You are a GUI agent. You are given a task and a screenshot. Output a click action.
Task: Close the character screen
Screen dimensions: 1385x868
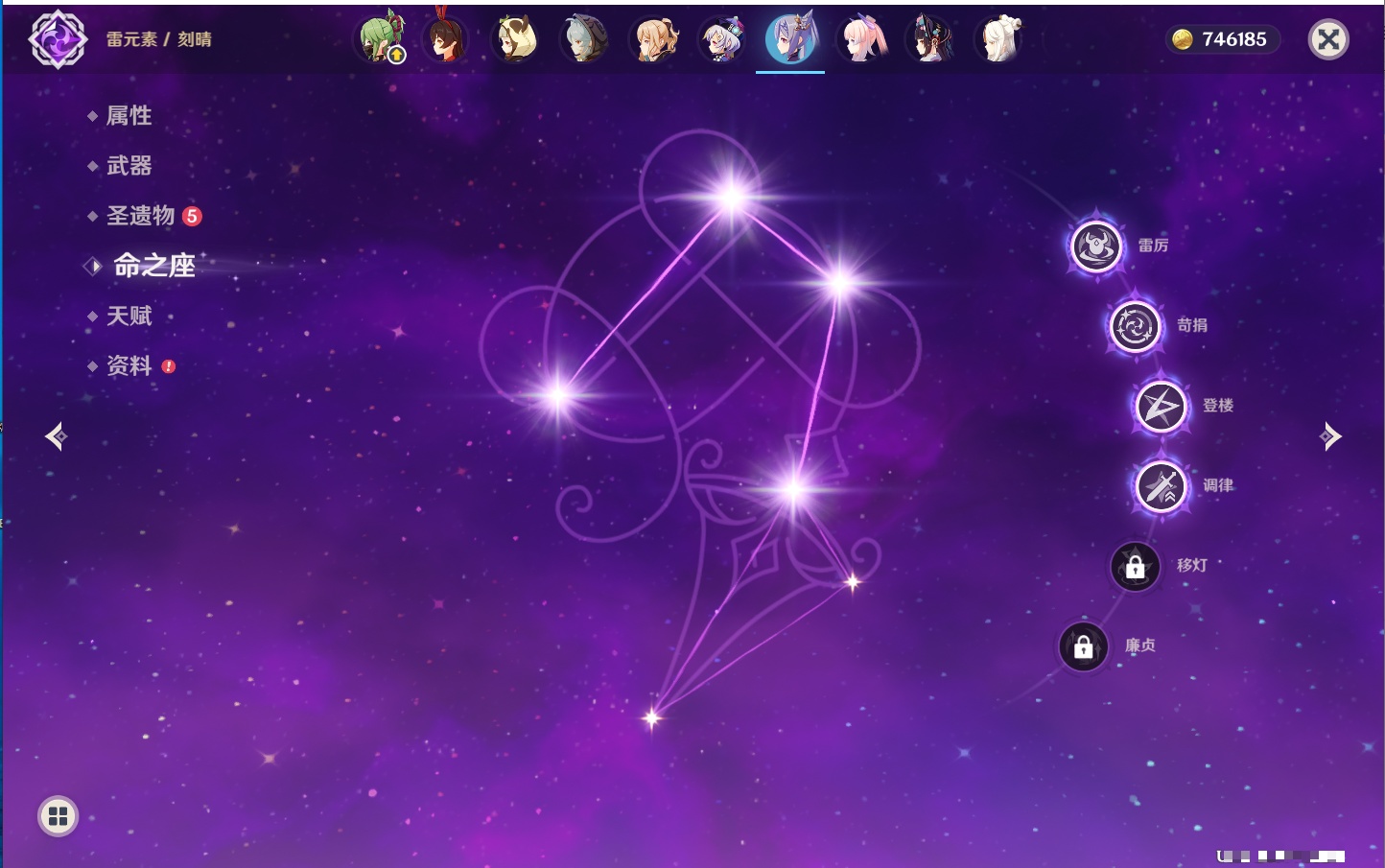(x=1328, y=39)
